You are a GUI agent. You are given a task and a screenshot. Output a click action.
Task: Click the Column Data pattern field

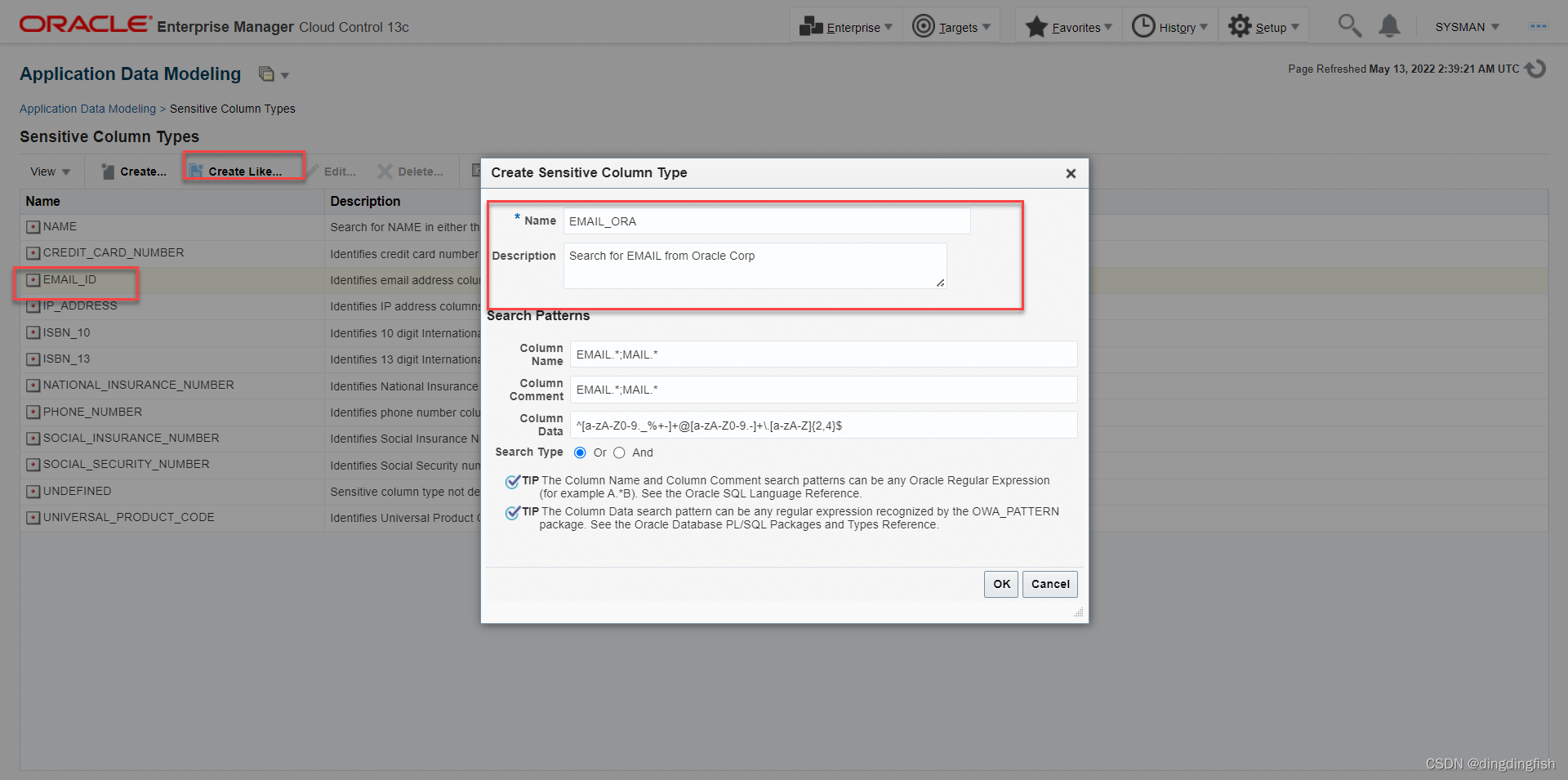click(x=823, y=426)
